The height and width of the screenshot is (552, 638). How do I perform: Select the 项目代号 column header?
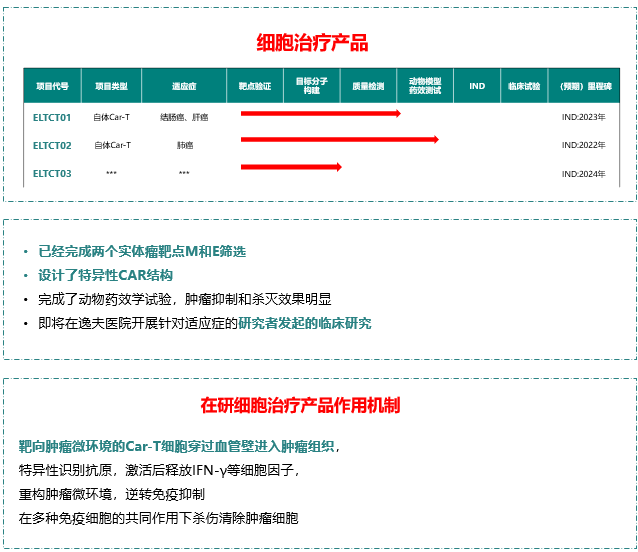pyautogui.click(x=52, y=86)
